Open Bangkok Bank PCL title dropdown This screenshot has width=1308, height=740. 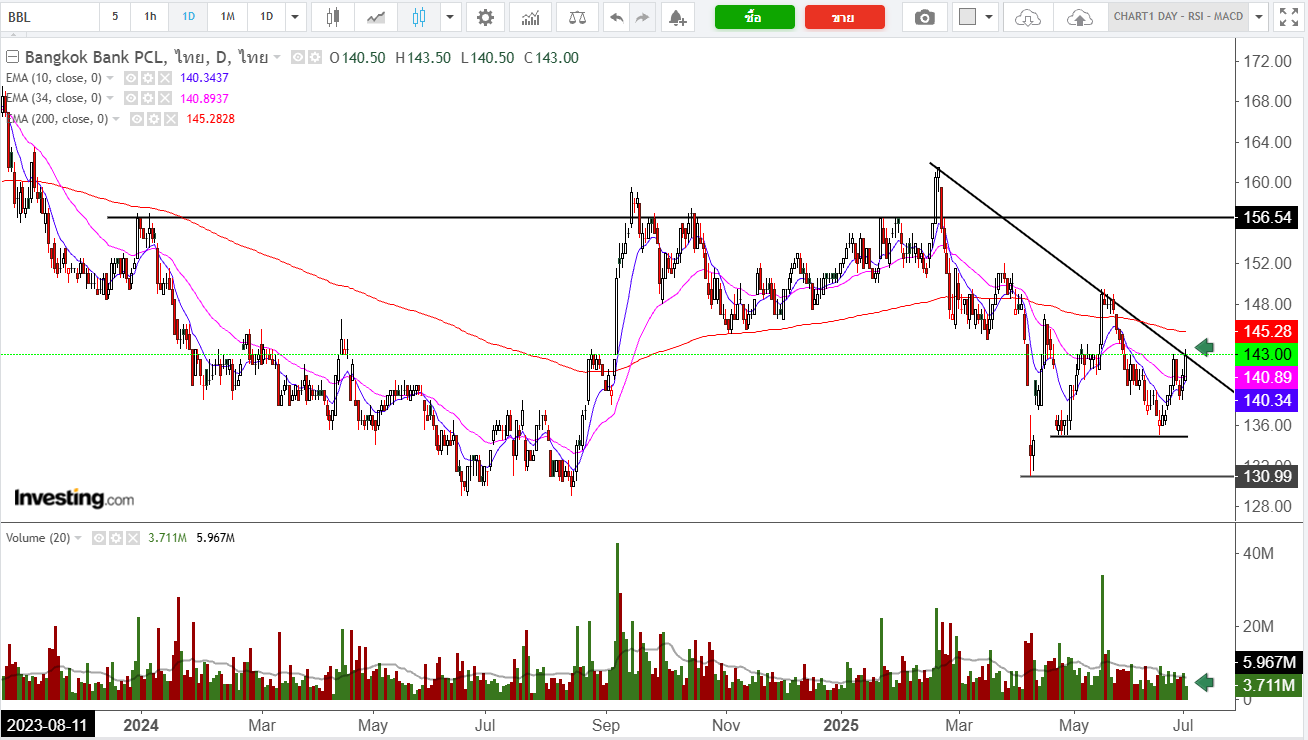(277, 58)
